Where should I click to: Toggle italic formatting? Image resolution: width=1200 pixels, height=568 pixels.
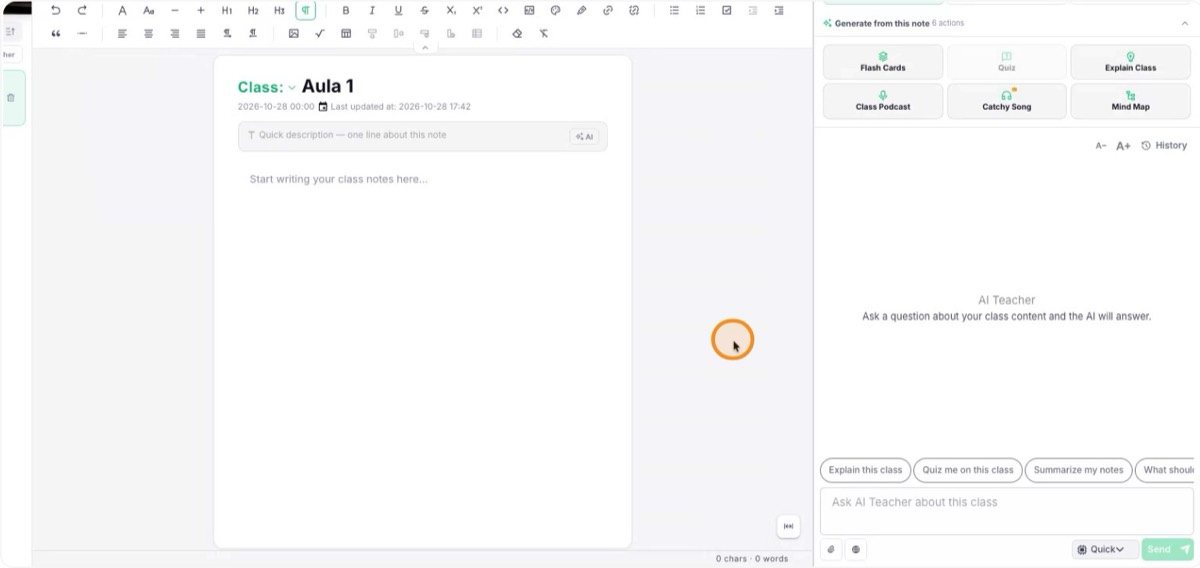372,10
